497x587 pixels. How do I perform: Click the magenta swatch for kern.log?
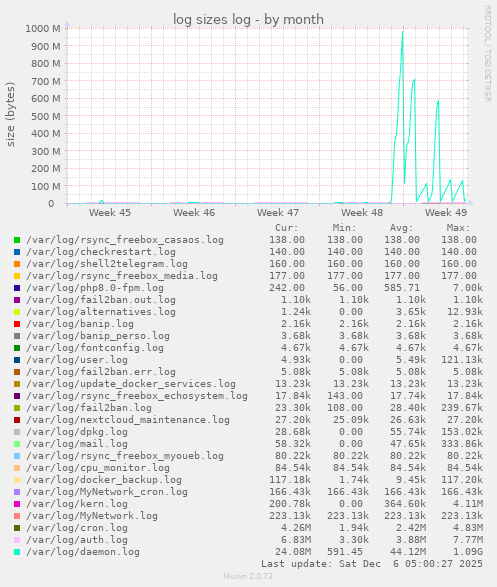pos(17,504)
